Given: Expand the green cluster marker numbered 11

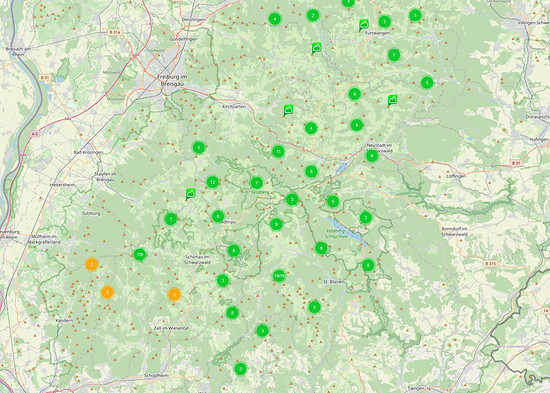Looking at the screenshot, I should pyautogui.click(x=278, y=151).
